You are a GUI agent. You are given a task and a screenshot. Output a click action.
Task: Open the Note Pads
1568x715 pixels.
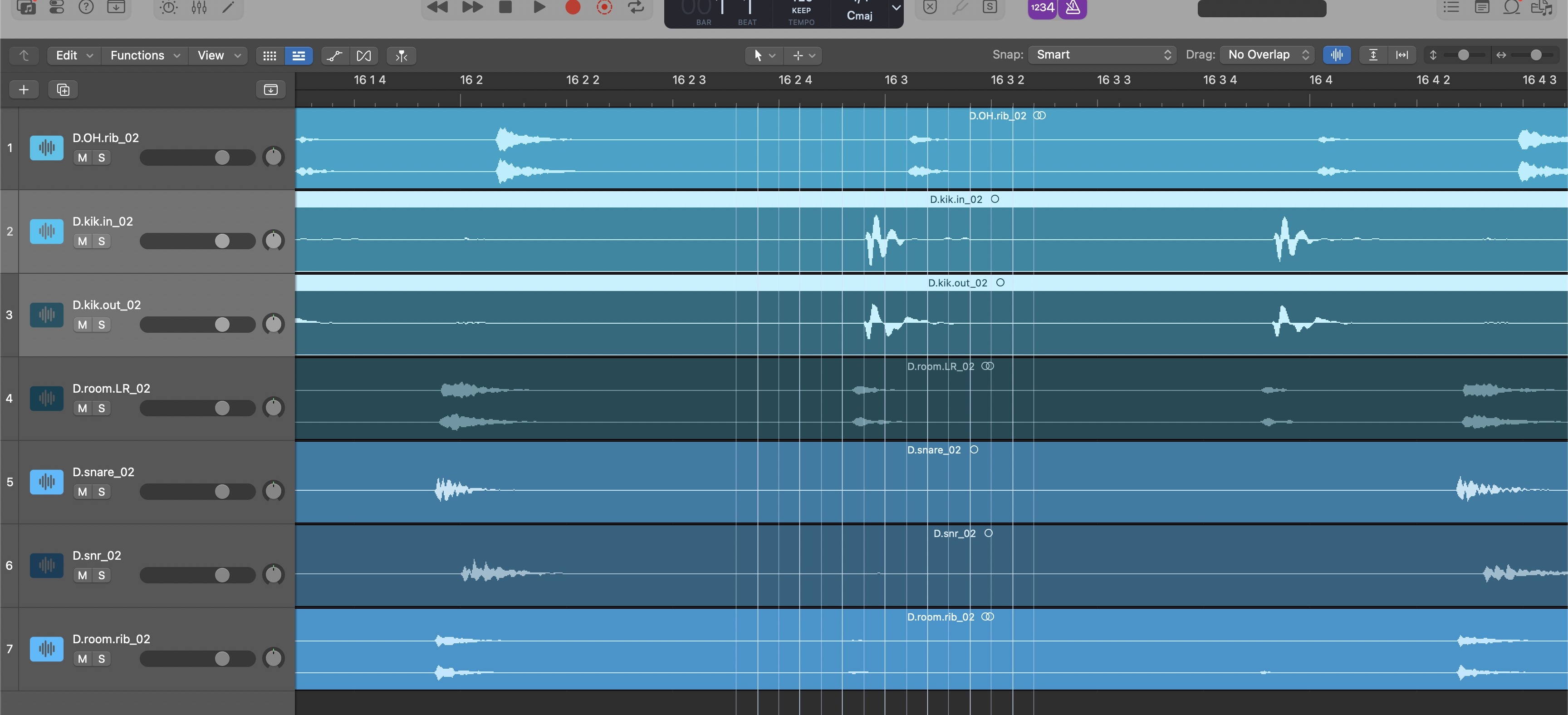tap(1482, 7)
